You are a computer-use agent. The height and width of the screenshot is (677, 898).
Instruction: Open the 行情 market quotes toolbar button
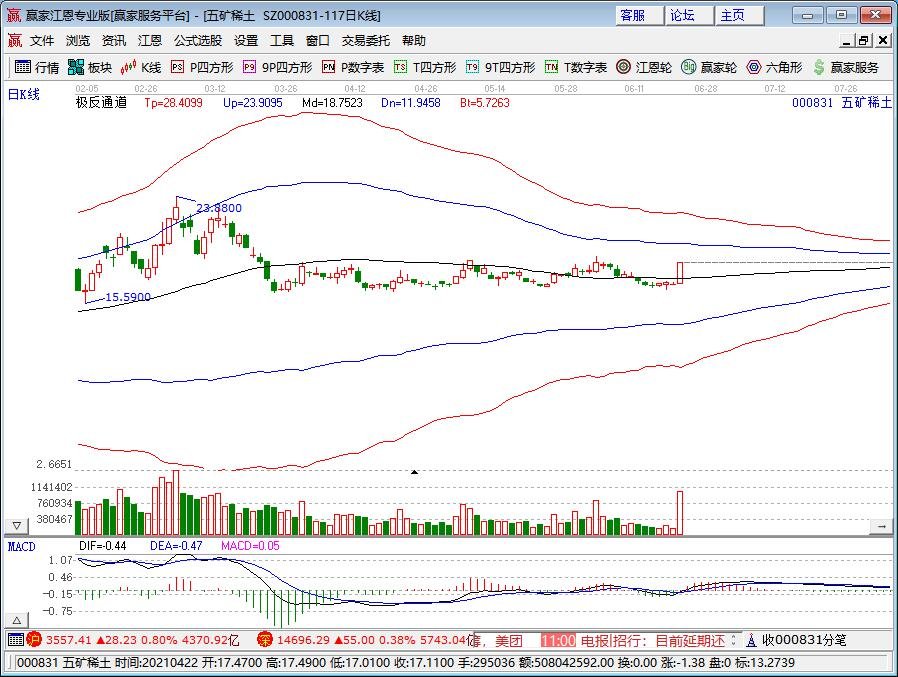click(x=37, y=68)
